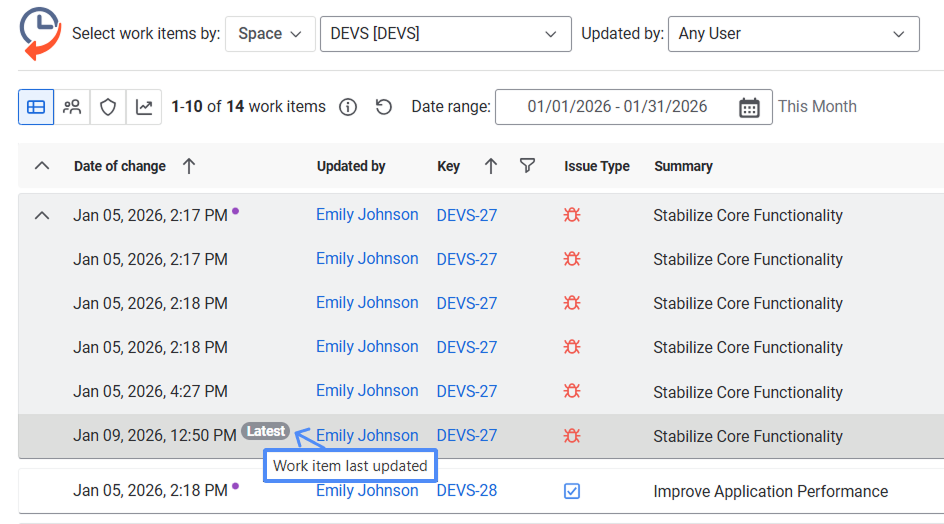Collapse the DEVS-27 history group
This screenshot has width=944, height=524.
point(42,215)
